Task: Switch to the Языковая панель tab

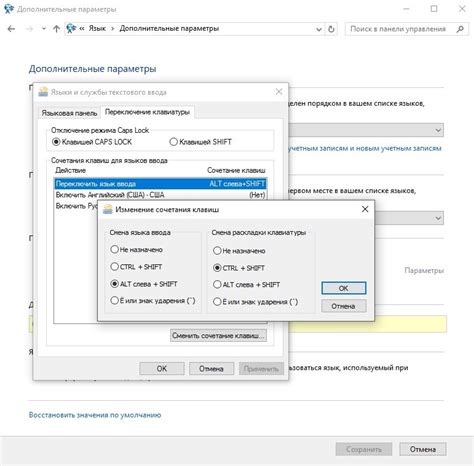Action: click(x=69, y=113)
